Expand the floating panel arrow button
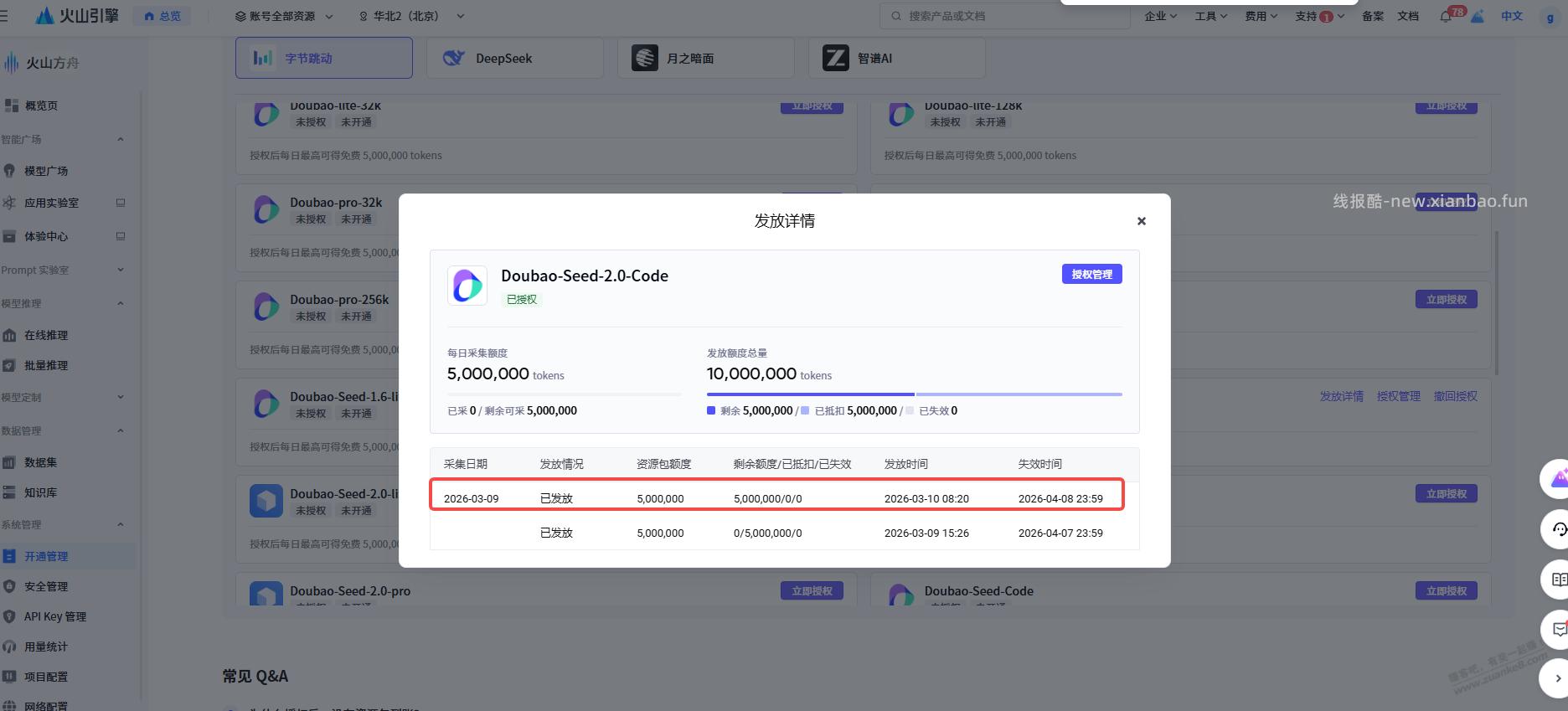The width and height of the screenshot is (1568, 711). (x=1556, y=678)
